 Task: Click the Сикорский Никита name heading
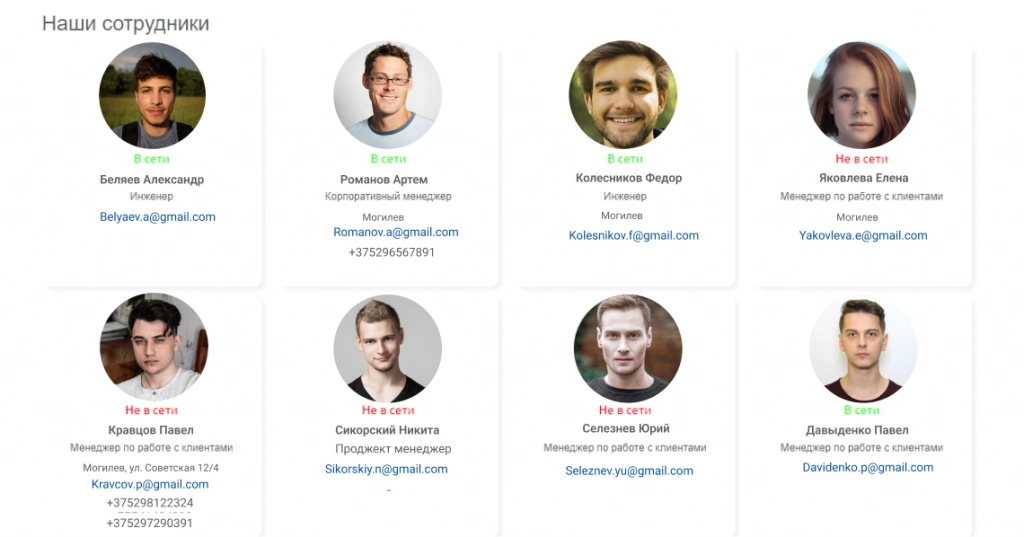(x=387, y=430)
